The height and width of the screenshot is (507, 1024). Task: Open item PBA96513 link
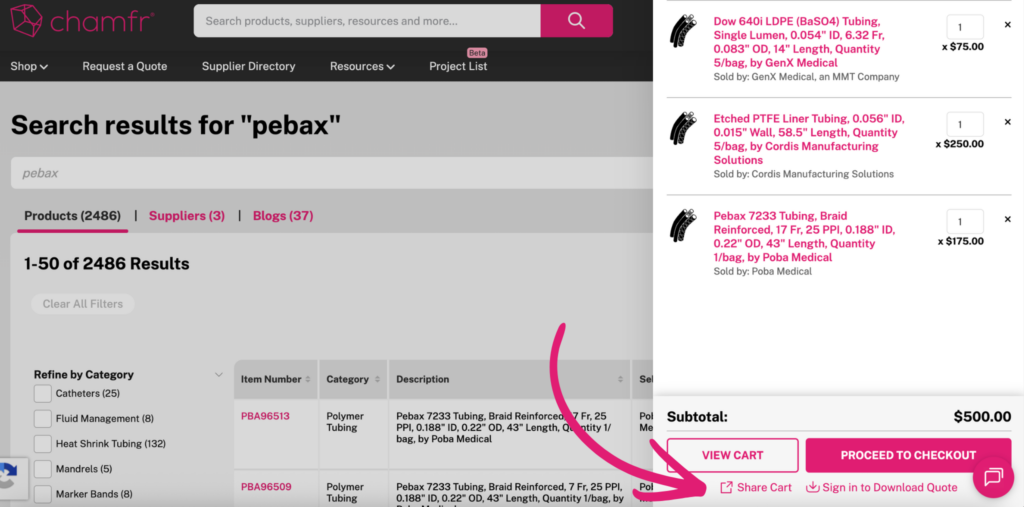point(265,416)
